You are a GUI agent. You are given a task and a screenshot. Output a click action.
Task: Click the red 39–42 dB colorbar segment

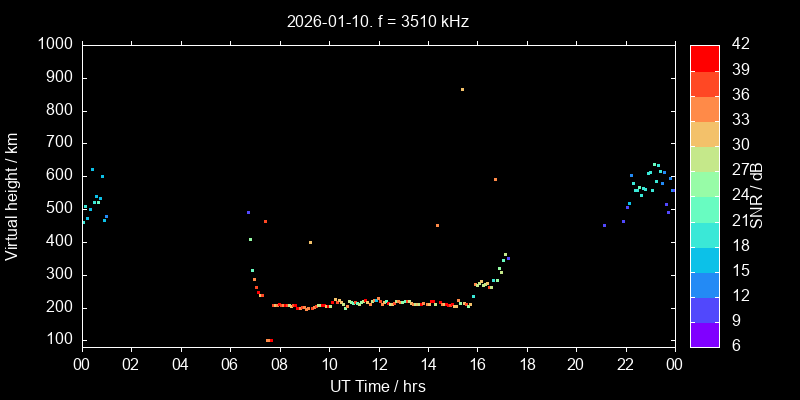[x=704, y=57]
